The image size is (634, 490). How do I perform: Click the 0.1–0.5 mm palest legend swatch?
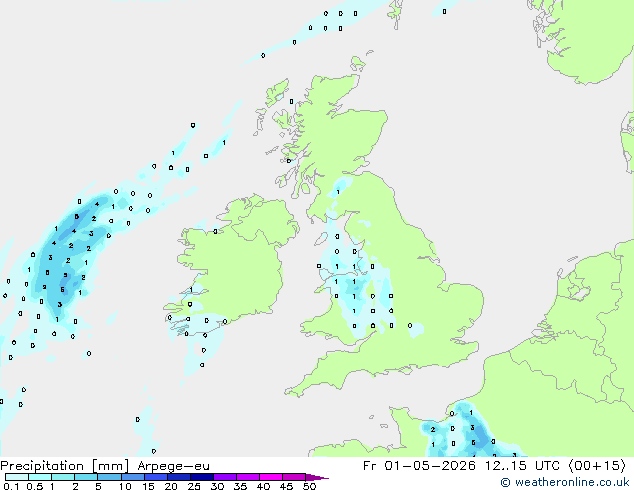click(x=17, y=477)
